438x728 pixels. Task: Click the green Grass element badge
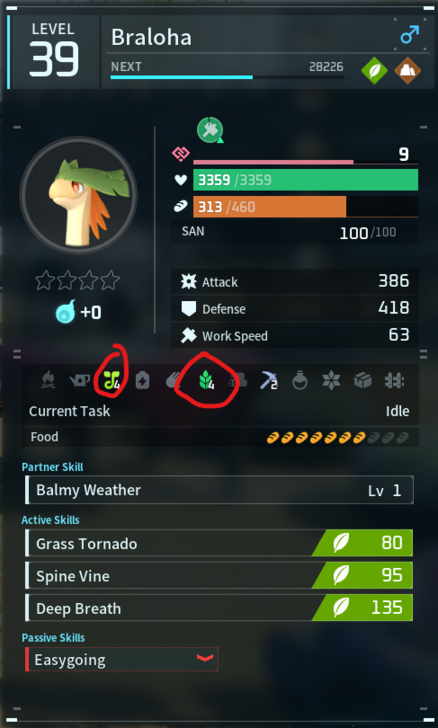[374, 71]
